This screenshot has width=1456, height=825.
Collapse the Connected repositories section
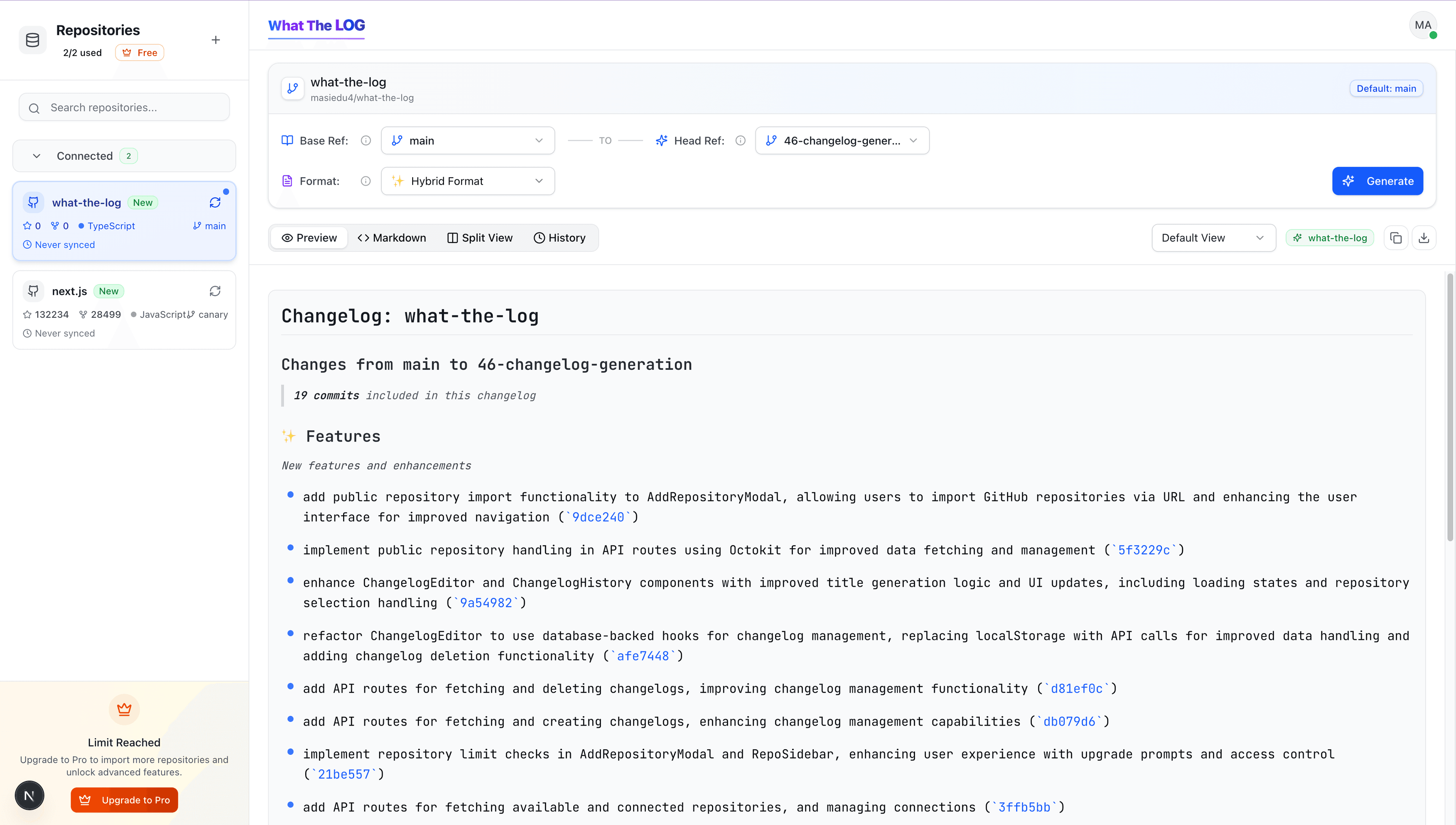point(37,156)
